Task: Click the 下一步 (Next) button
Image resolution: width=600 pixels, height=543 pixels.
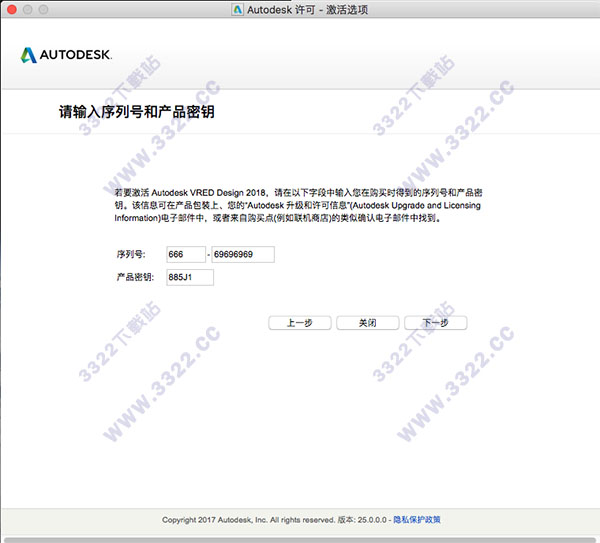Action: click(435, 323)
